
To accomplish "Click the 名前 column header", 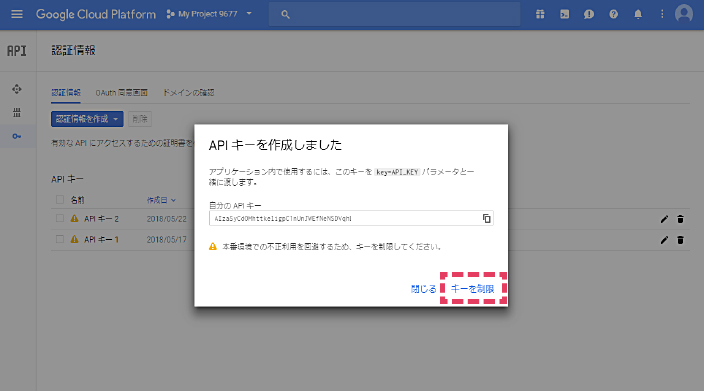I will (77, 200).
